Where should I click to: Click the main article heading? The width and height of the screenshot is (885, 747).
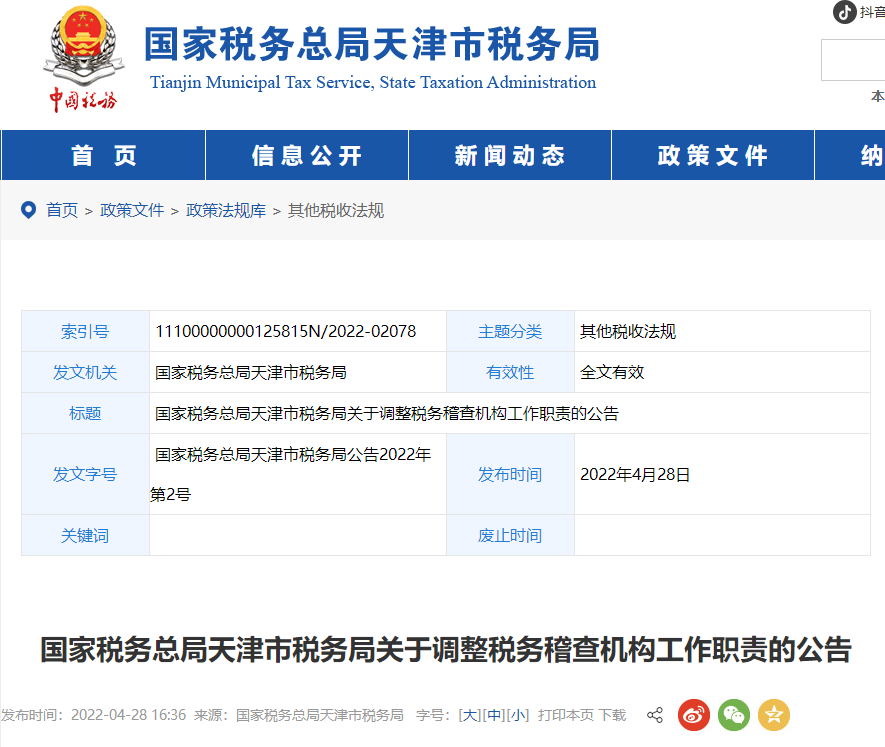click(x=445, y=649)
